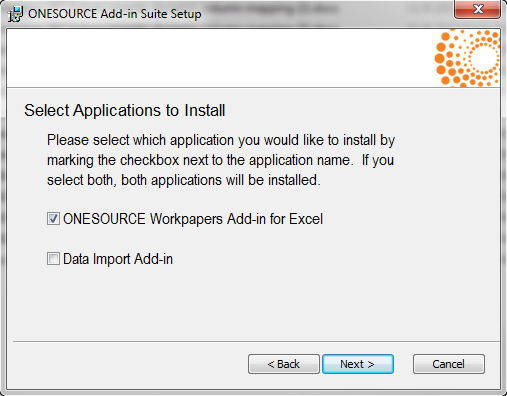The height and width of the screenshot is (396, 507).
Task: Click the X glyph on red close button
Action: click(478, 9)
